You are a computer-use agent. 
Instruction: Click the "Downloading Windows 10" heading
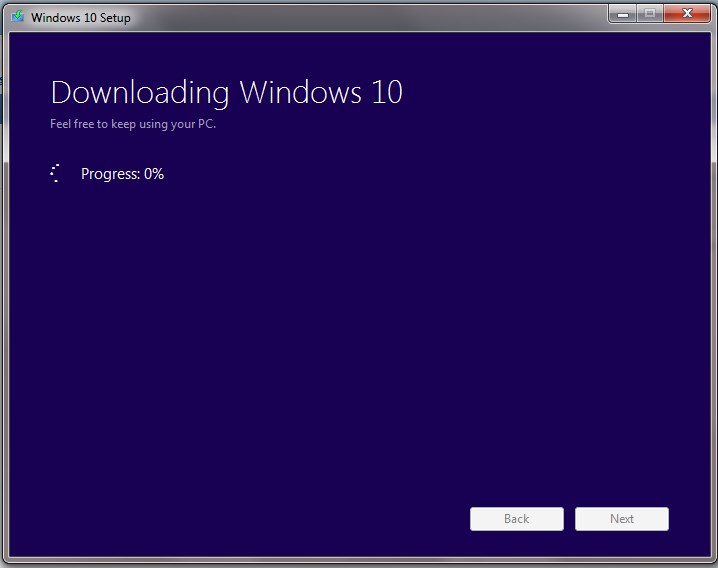pos(227,93)
